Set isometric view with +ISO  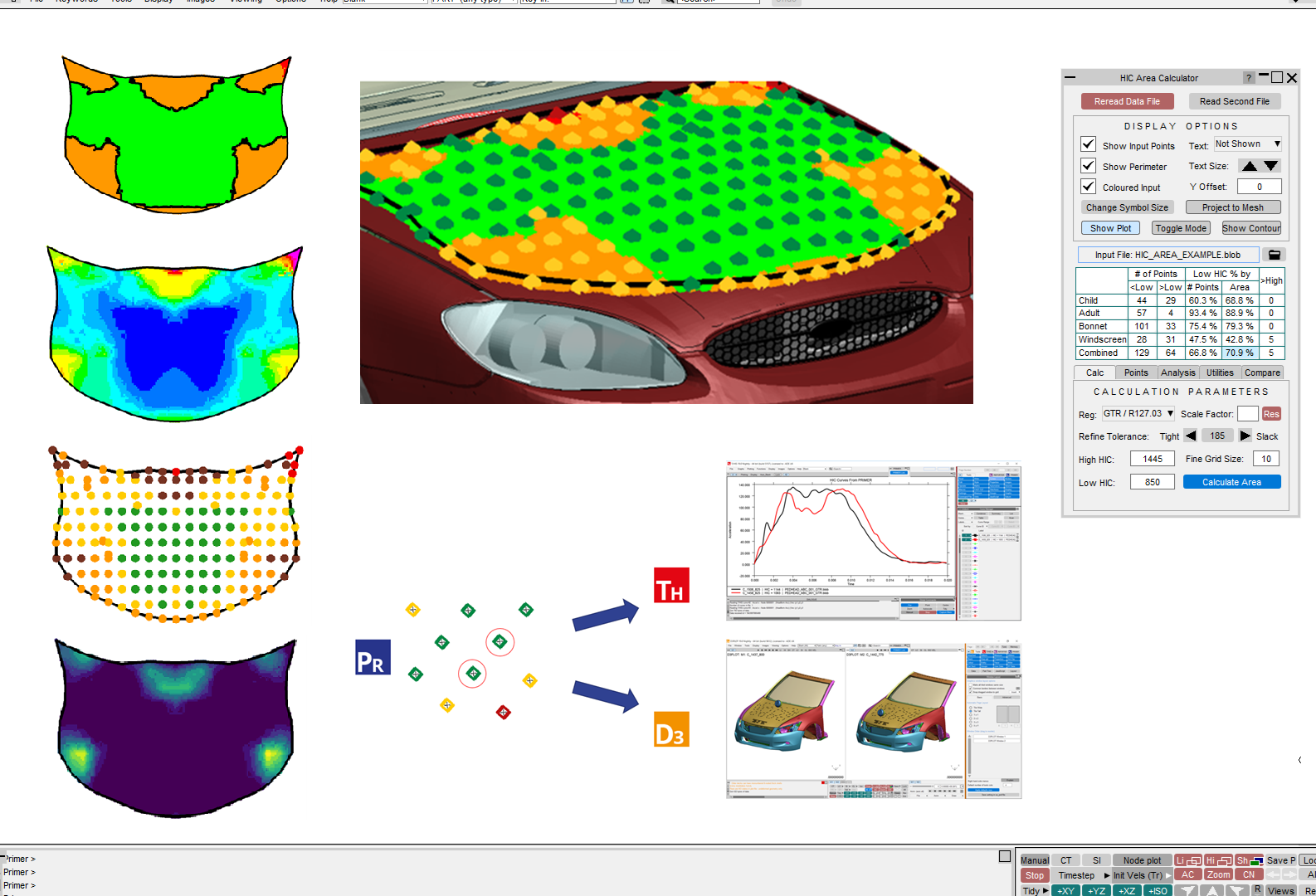[1157, 890]
